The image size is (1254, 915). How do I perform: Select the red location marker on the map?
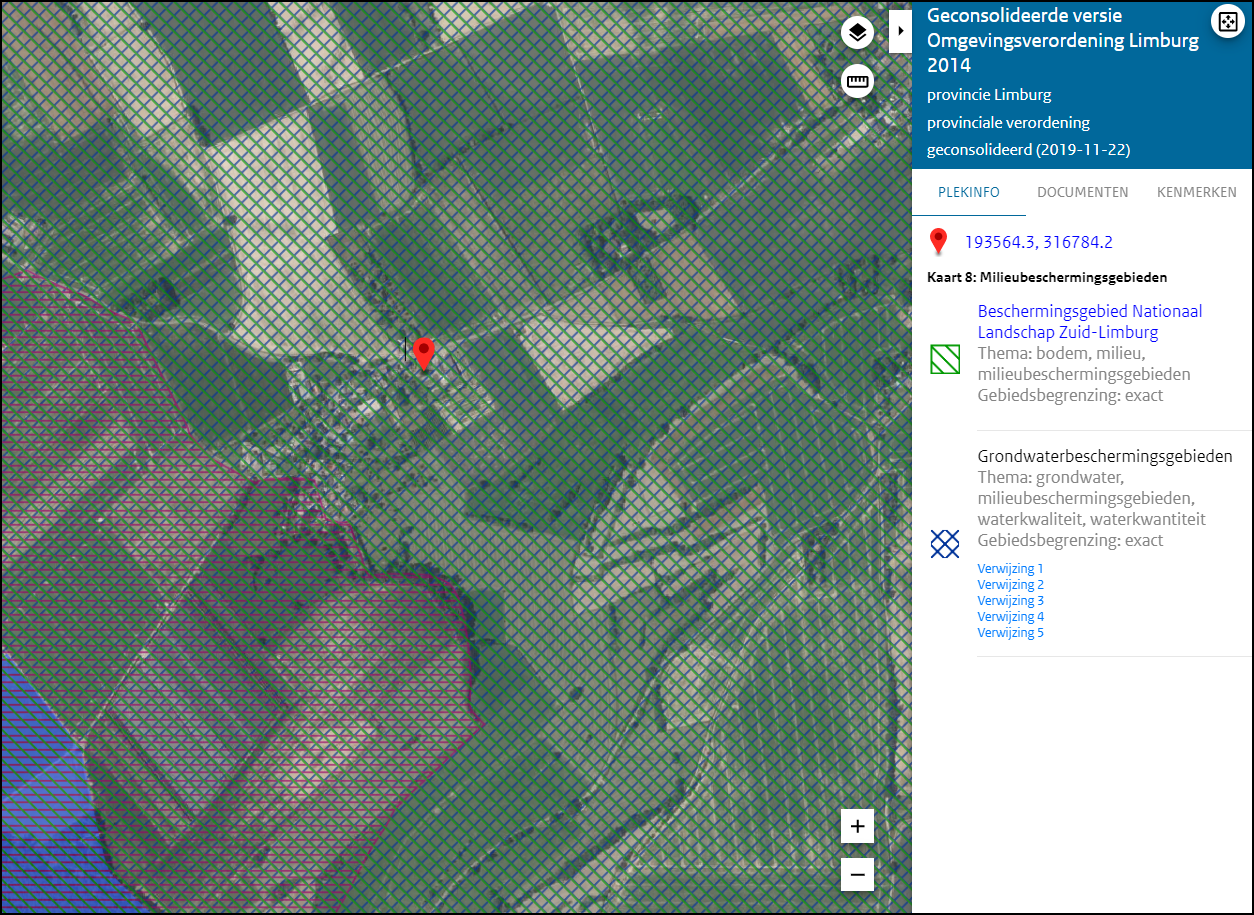424,355
